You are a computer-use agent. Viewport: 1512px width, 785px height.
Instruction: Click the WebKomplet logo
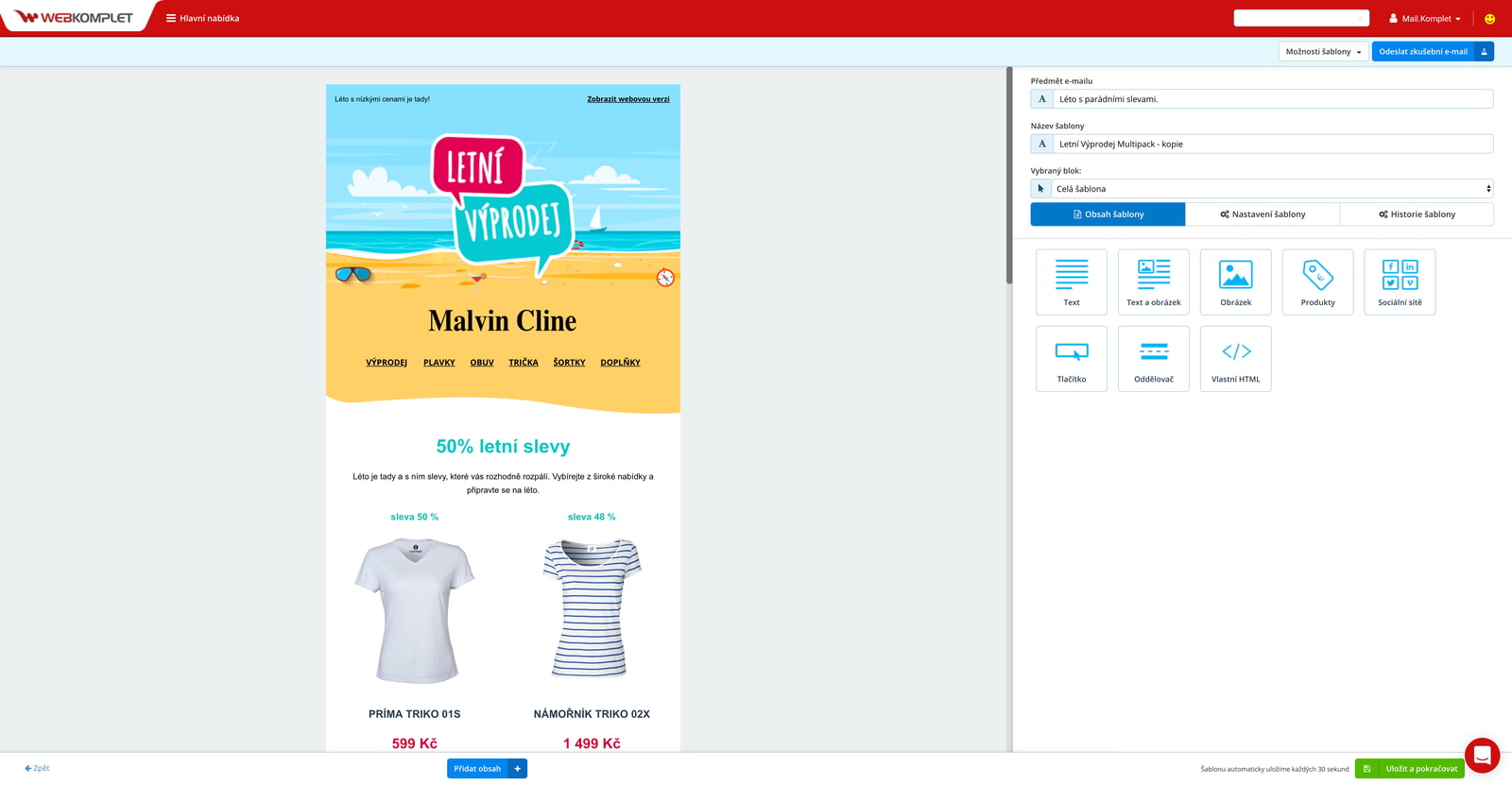74,17
